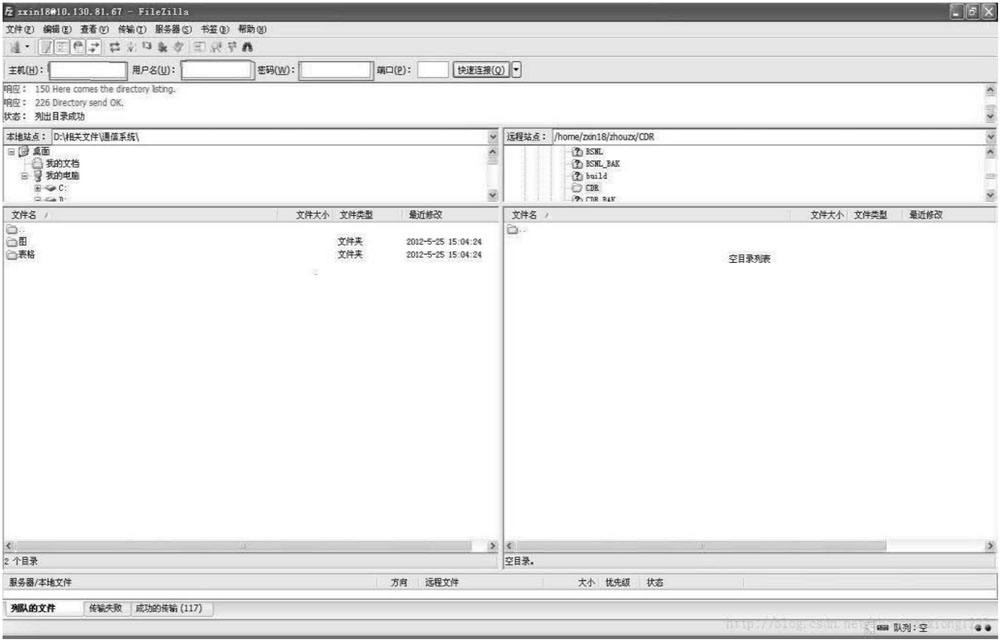Focus the 用户名 username input field
This screenshot has width=1000, height=641.
216,70
